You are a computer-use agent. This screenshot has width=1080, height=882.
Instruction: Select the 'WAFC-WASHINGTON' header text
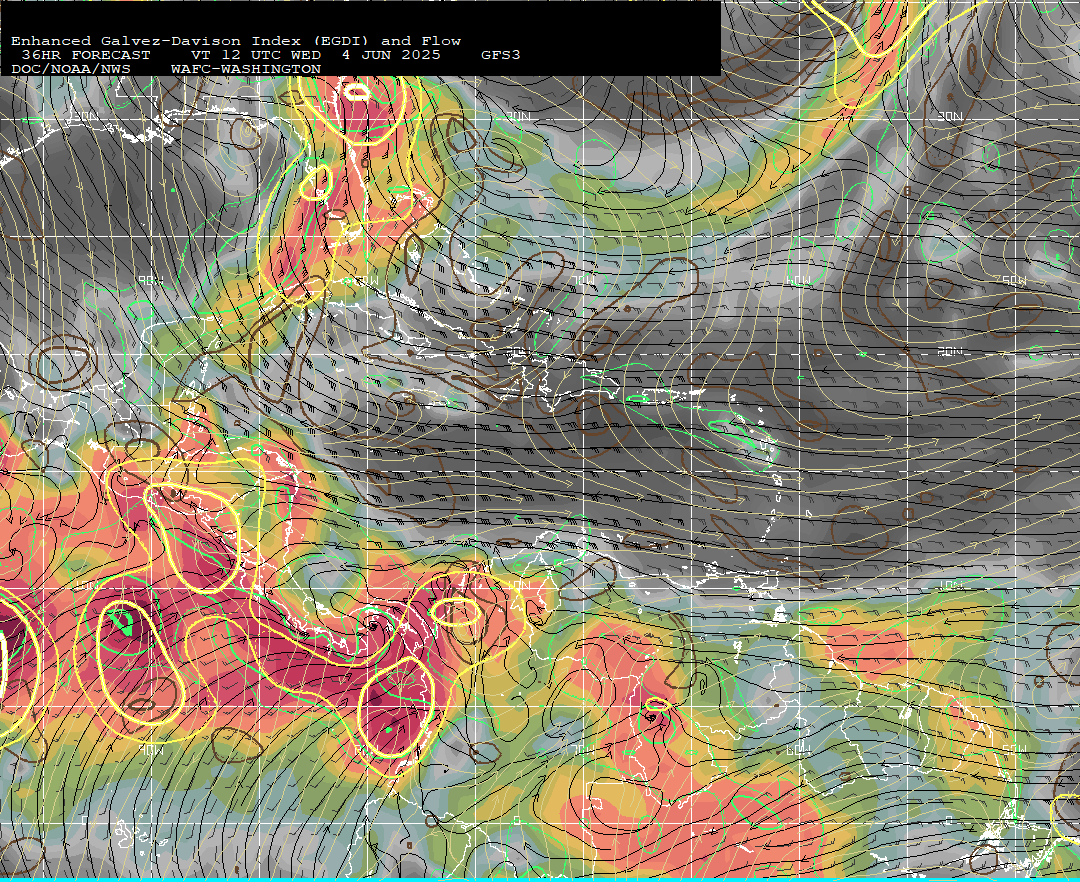246,70
